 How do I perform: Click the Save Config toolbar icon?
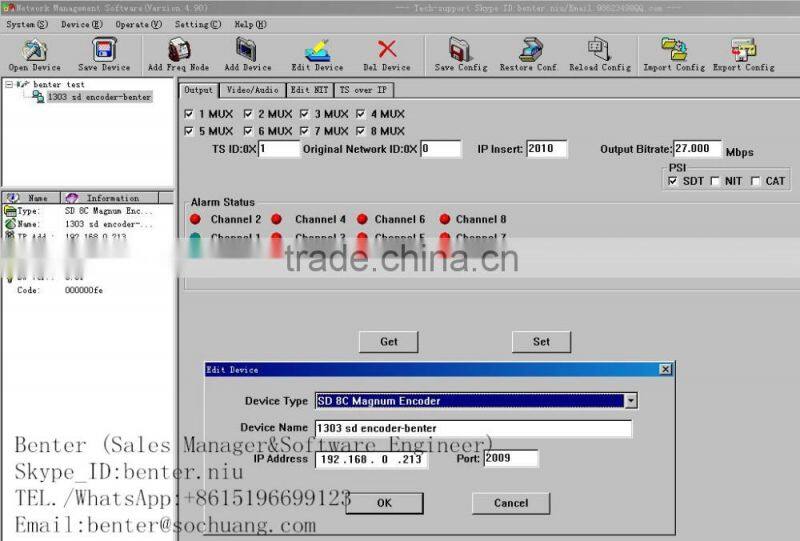point(460,50)
